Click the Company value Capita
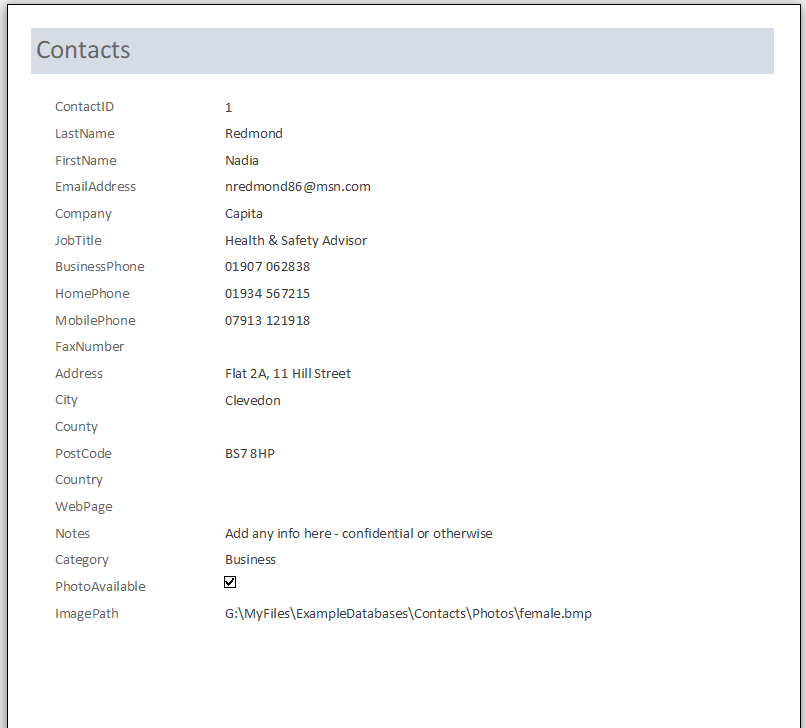Screen dimensions: 806x728 pos(244,214)
